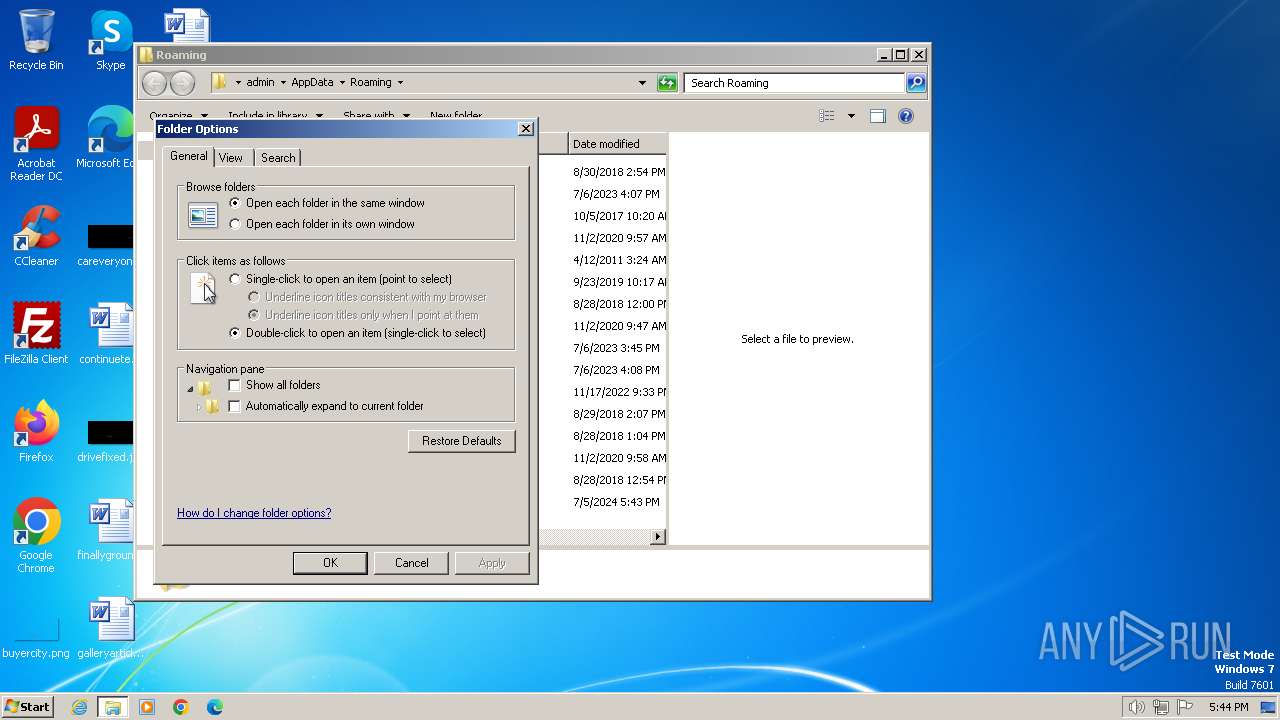Select Double-click to open an item

coord(235,333)
